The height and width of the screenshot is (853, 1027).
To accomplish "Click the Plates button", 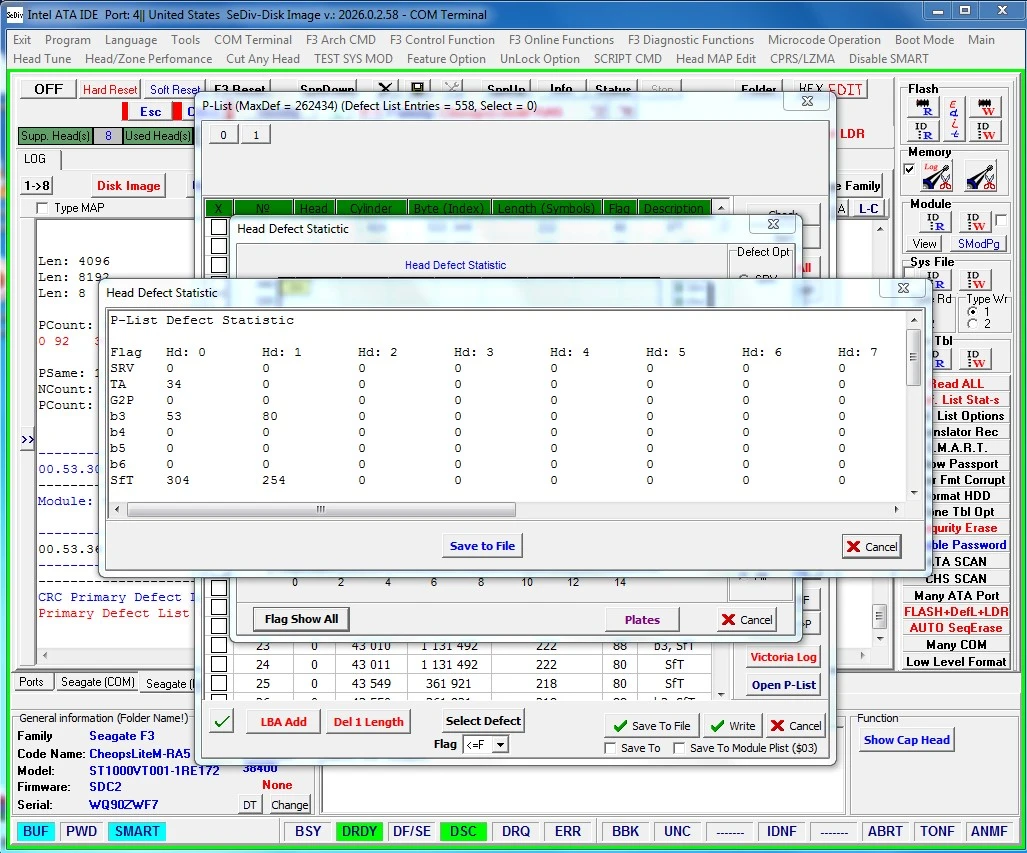I will pyautogui.click(x=642, y=620).
